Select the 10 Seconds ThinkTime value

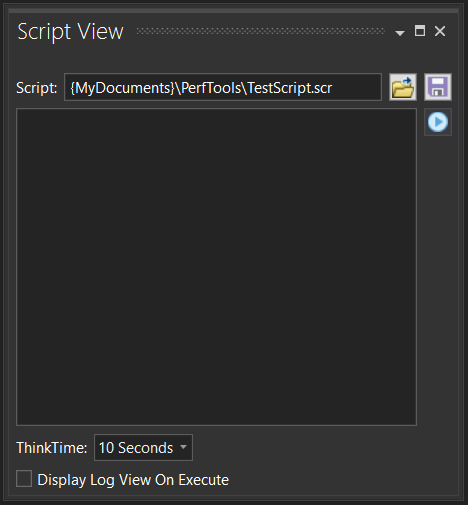(x=136, y=448)
